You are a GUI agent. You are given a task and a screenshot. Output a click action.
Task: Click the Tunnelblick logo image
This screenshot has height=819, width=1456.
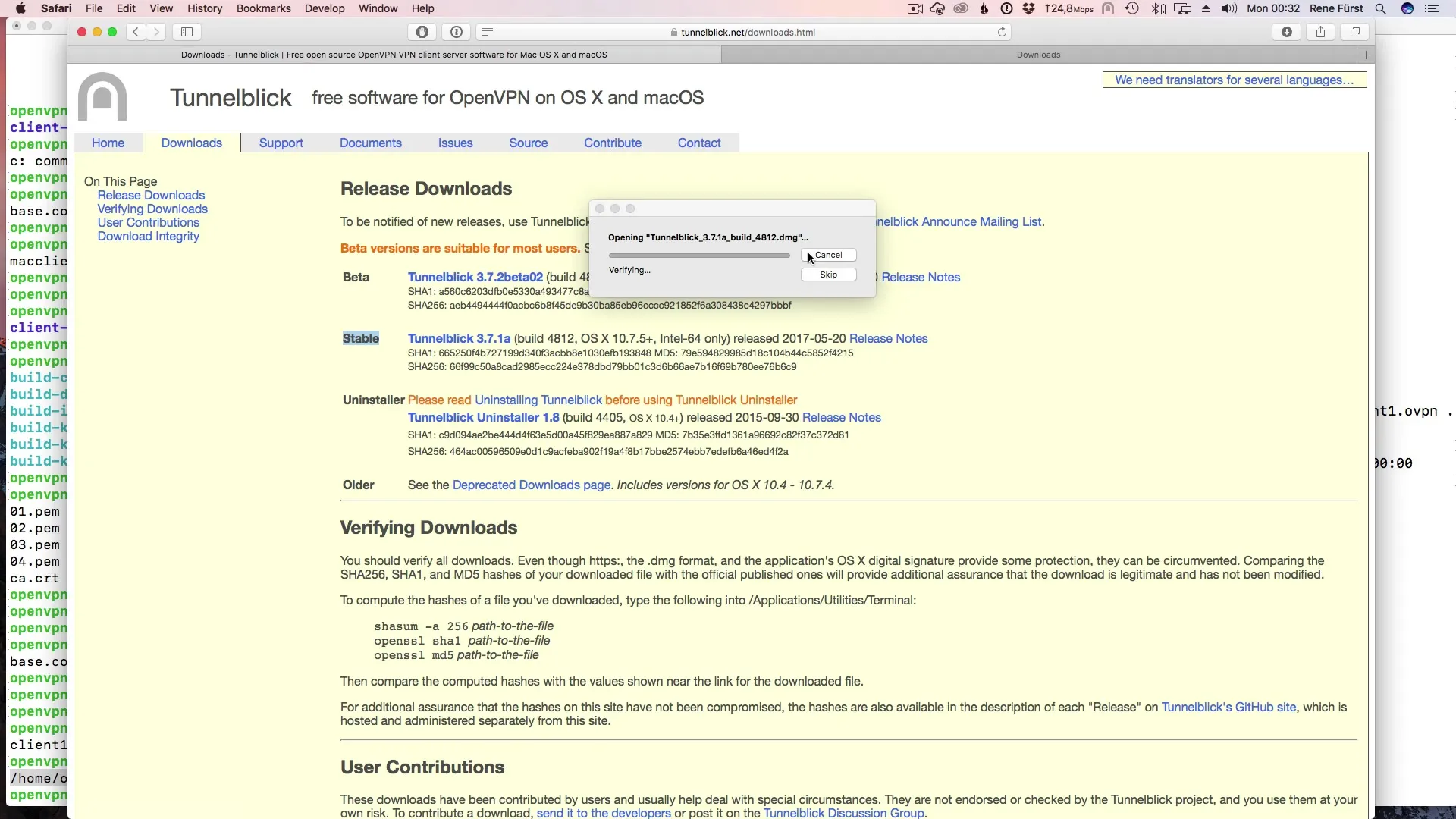coord(102,96)
